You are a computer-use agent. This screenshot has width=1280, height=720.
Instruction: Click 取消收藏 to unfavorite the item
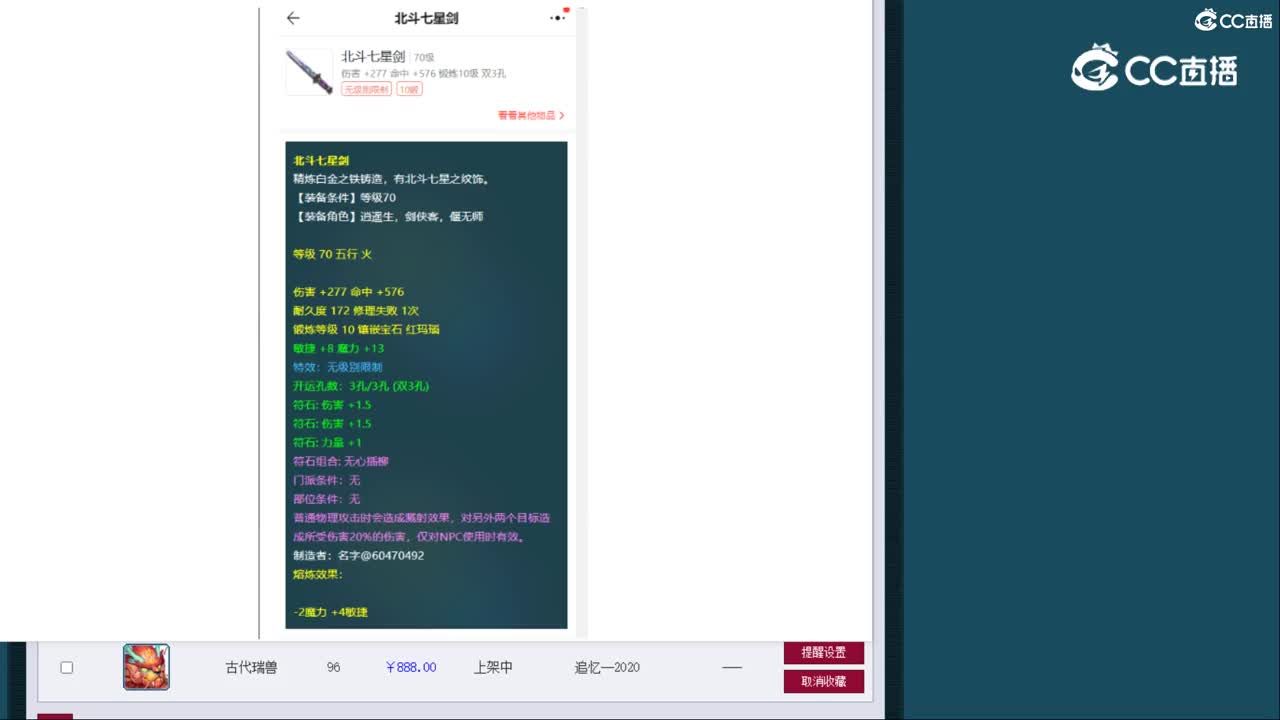tap(824, 681)
